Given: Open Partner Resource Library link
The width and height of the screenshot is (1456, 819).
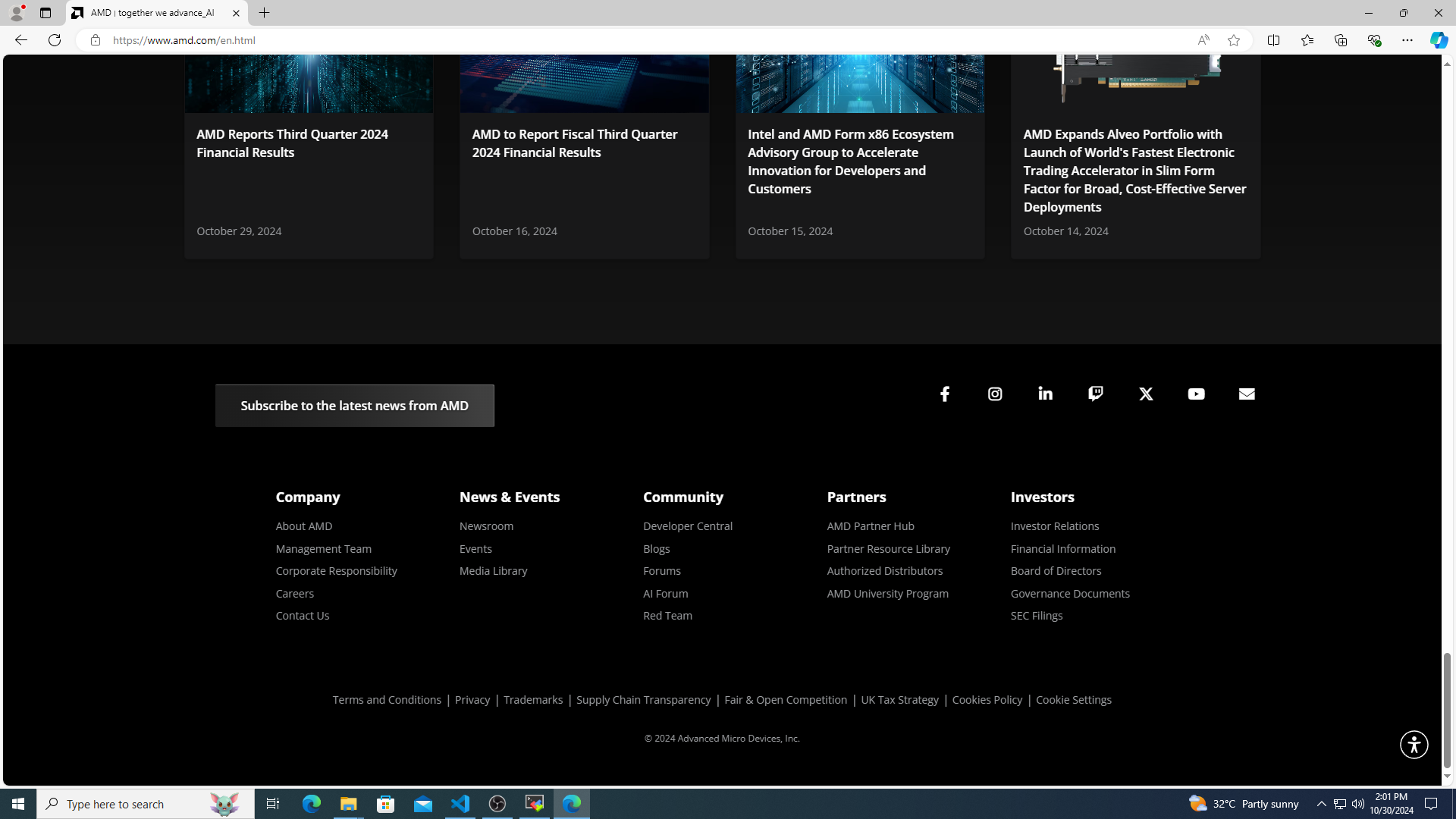Looking at the screenshot, I should (888, 549).
